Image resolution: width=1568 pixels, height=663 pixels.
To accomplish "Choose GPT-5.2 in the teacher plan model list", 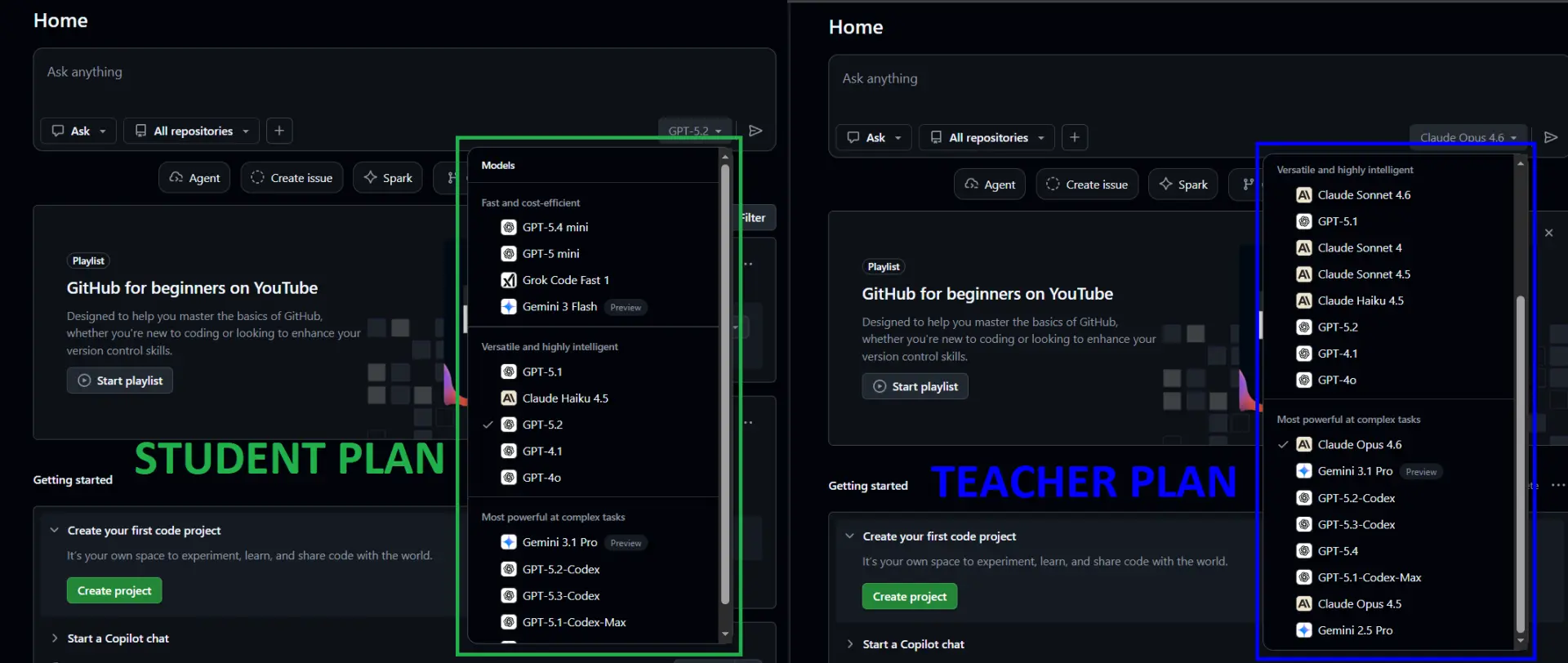I will pos(1388,327).
